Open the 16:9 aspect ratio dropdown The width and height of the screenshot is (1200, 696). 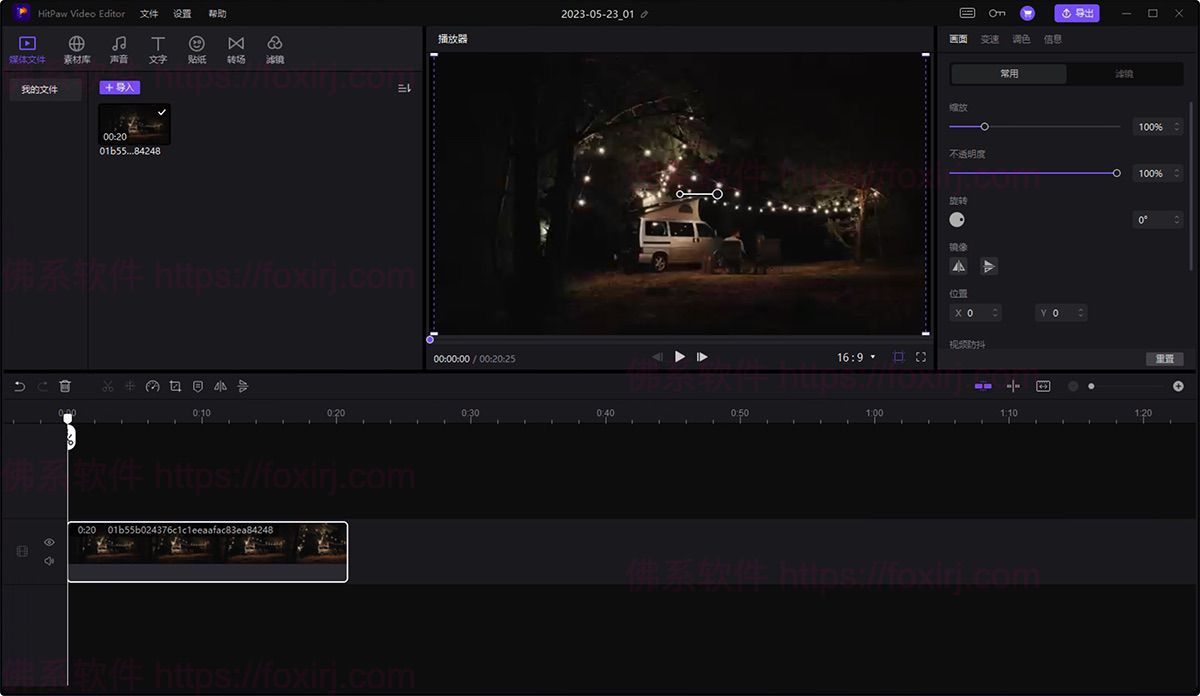[x=856, y=357]
